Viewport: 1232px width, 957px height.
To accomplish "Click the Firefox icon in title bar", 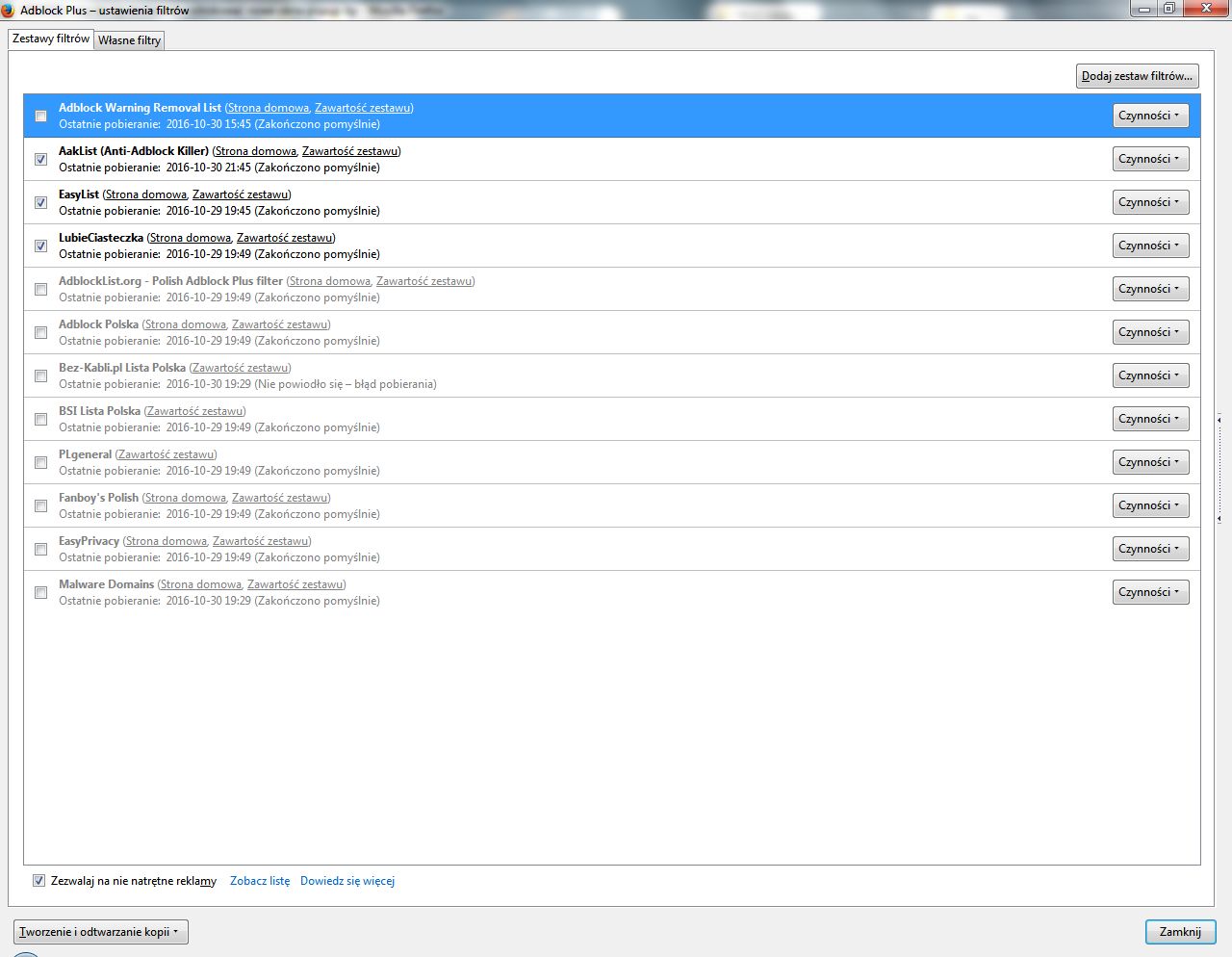I will 8,10.
